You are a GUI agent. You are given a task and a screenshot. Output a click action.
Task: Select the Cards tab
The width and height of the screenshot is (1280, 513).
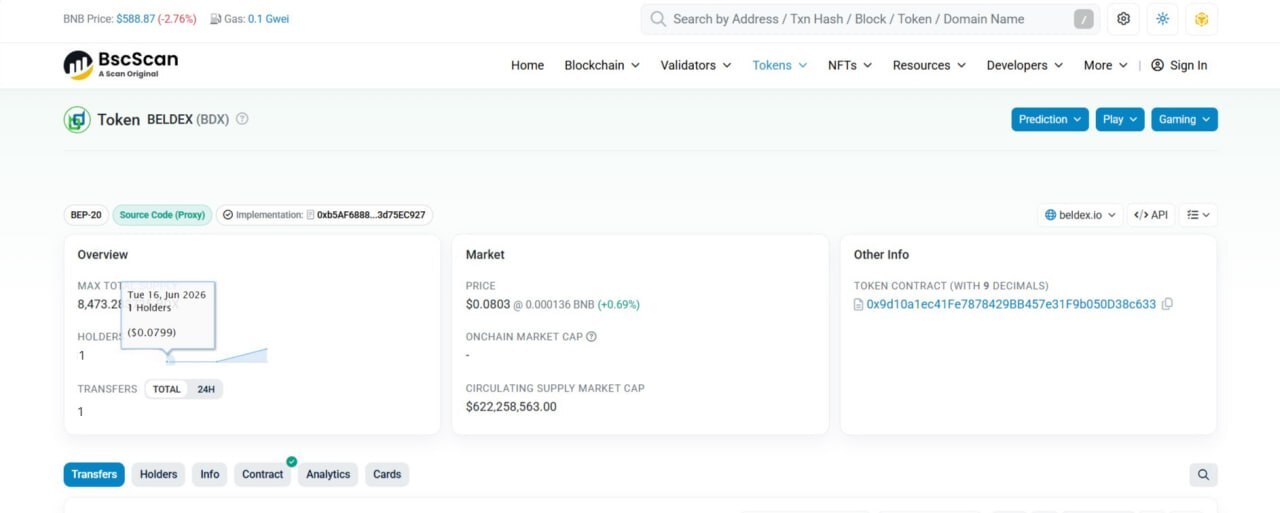coord(387,475)
